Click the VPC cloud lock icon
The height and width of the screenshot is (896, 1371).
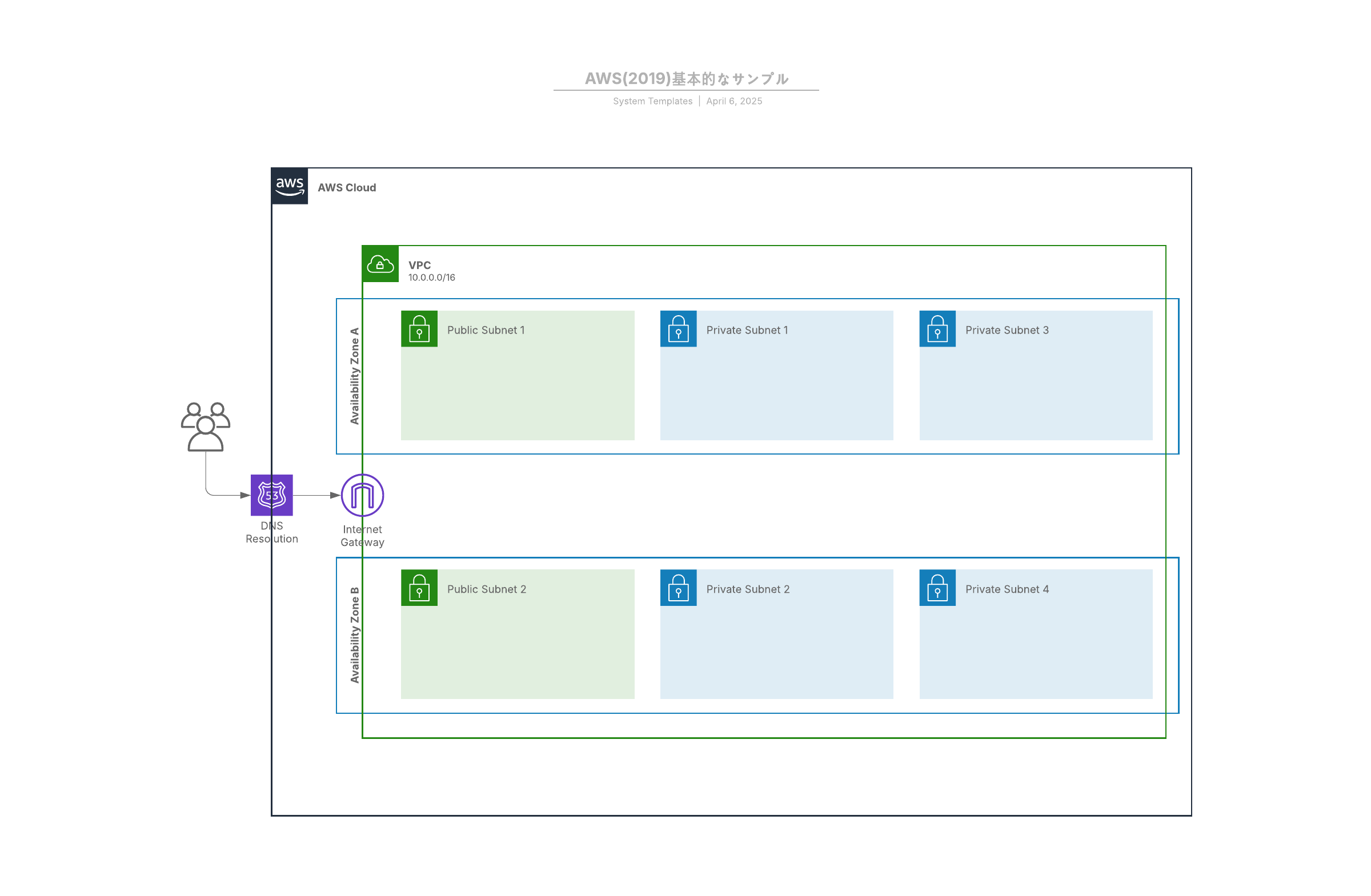pos(380,264)
